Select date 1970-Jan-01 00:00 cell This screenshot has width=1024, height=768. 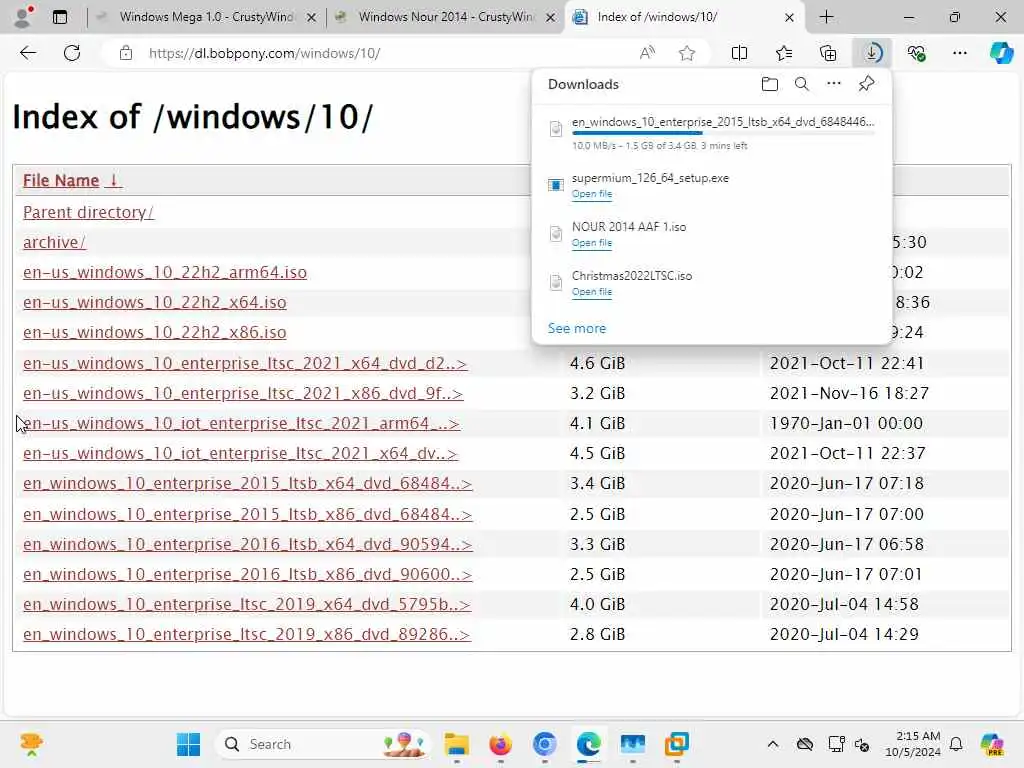click(x=846, y=423)
